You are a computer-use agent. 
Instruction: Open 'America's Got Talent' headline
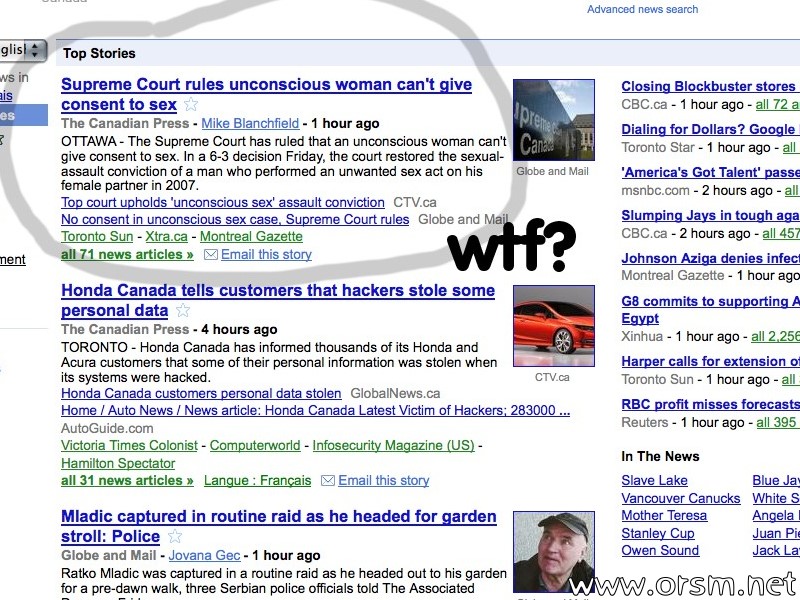710,172
